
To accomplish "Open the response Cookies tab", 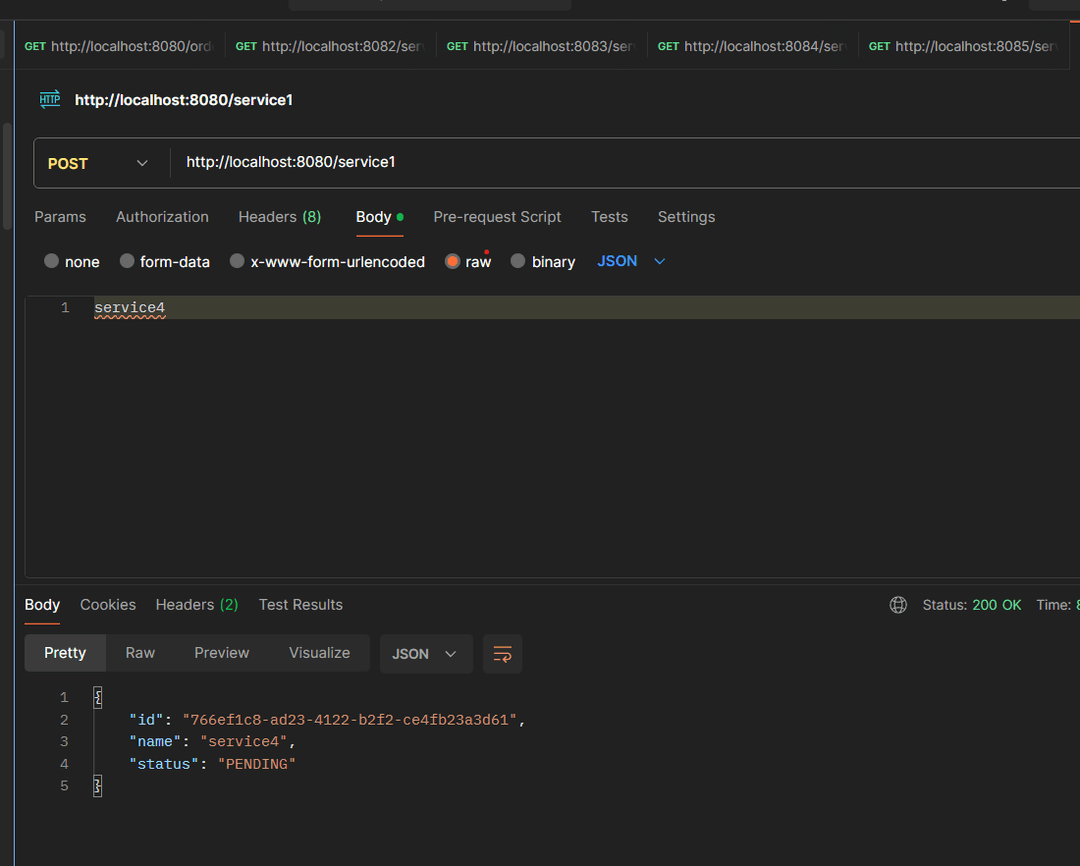I will [x=108, y=605].
